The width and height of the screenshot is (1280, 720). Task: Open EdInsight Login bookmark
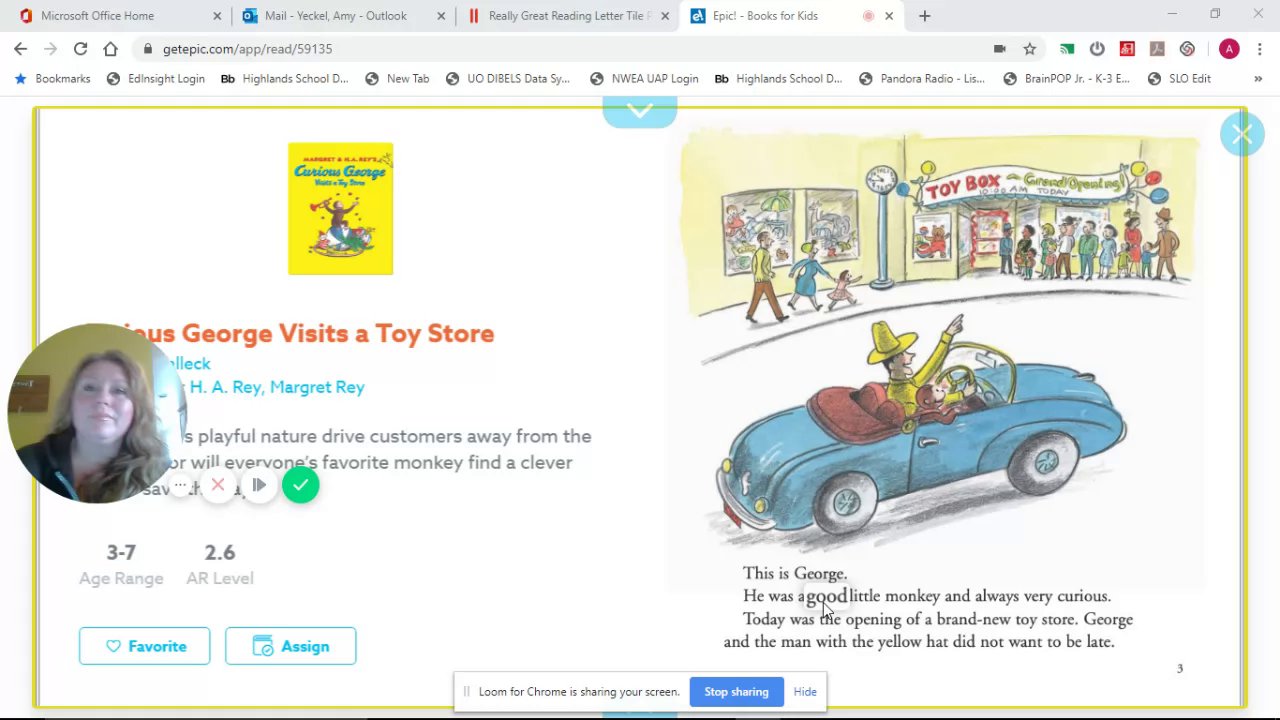155,78
